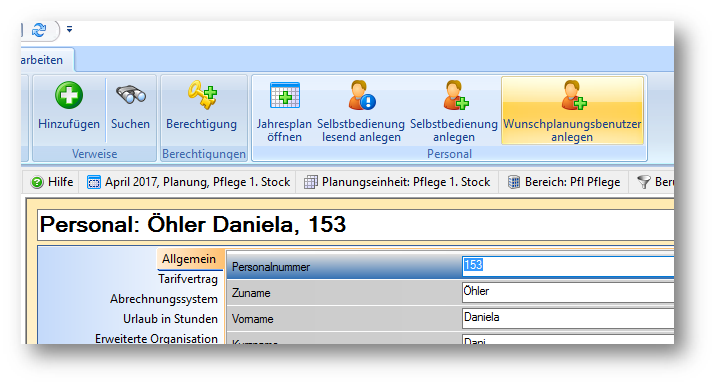Select the Allgemein tab
Screen dimensions: 716x386
tap(189, 259)
